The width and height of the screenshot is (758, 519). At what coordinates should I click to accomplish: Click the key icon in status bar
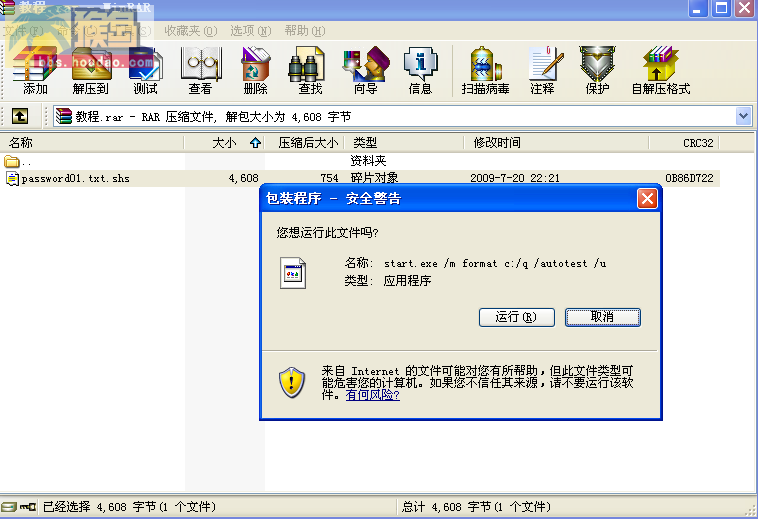click(28, 506)
